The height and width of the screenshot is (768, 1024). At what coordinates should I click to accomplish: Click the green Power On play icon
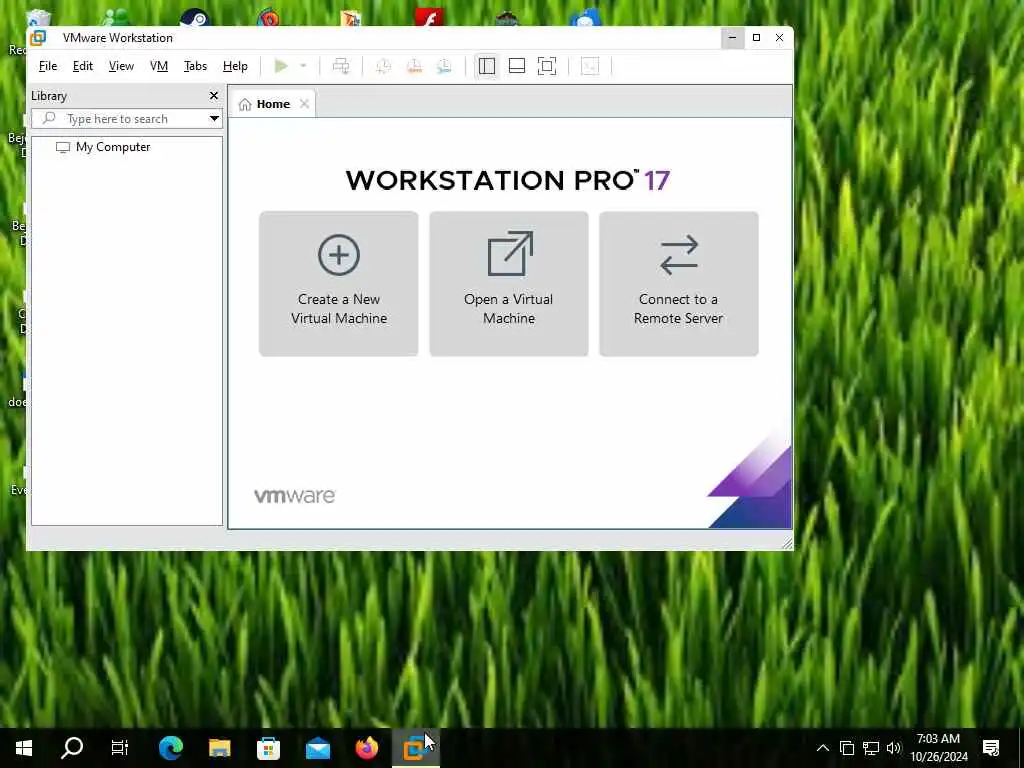pyautogui.click(x=281, y=66)
